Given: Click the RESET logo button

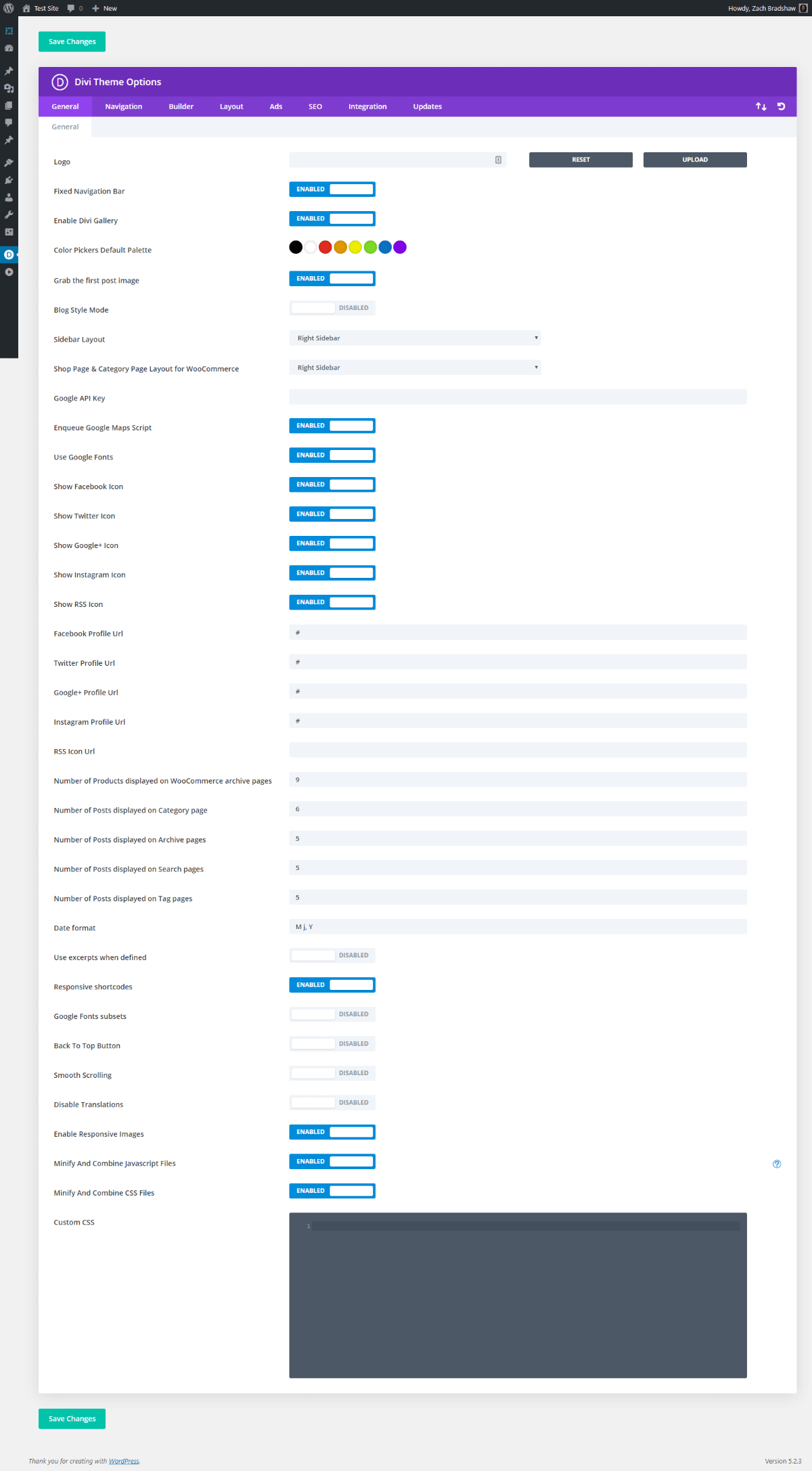Looking at the screenshot, I should click(581, 160).
